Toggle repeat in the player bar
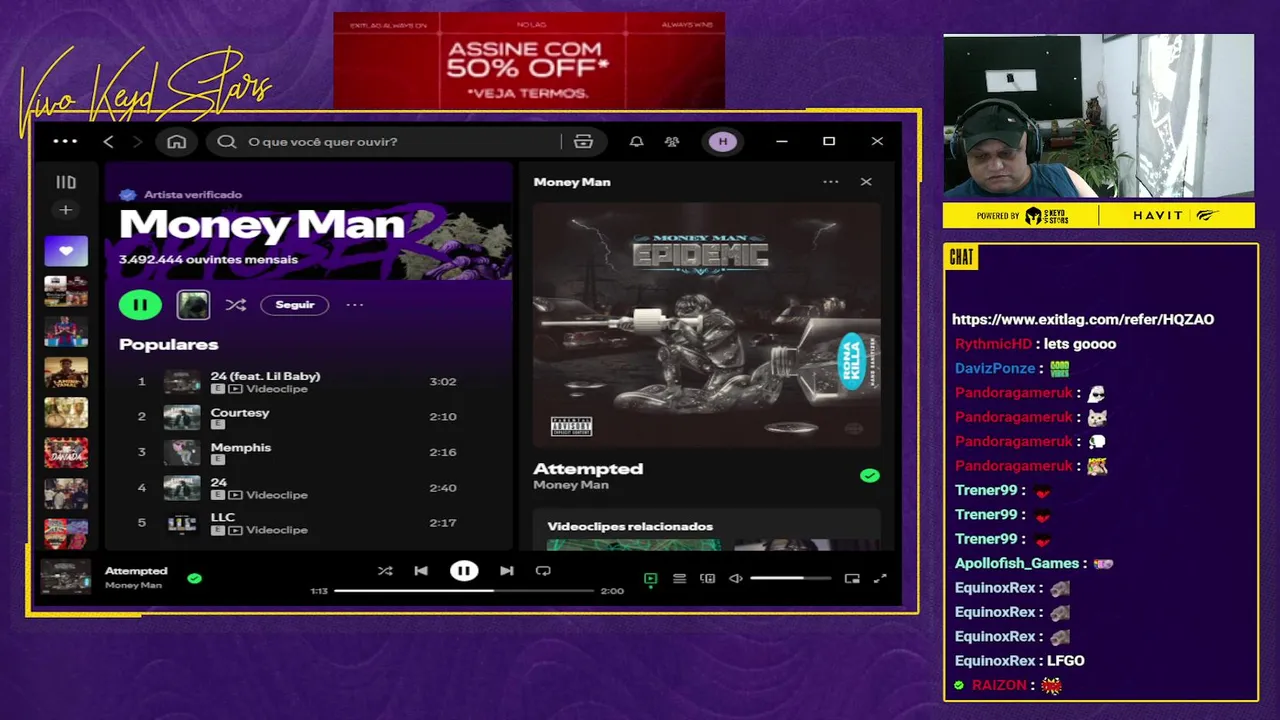 (543, 571)
